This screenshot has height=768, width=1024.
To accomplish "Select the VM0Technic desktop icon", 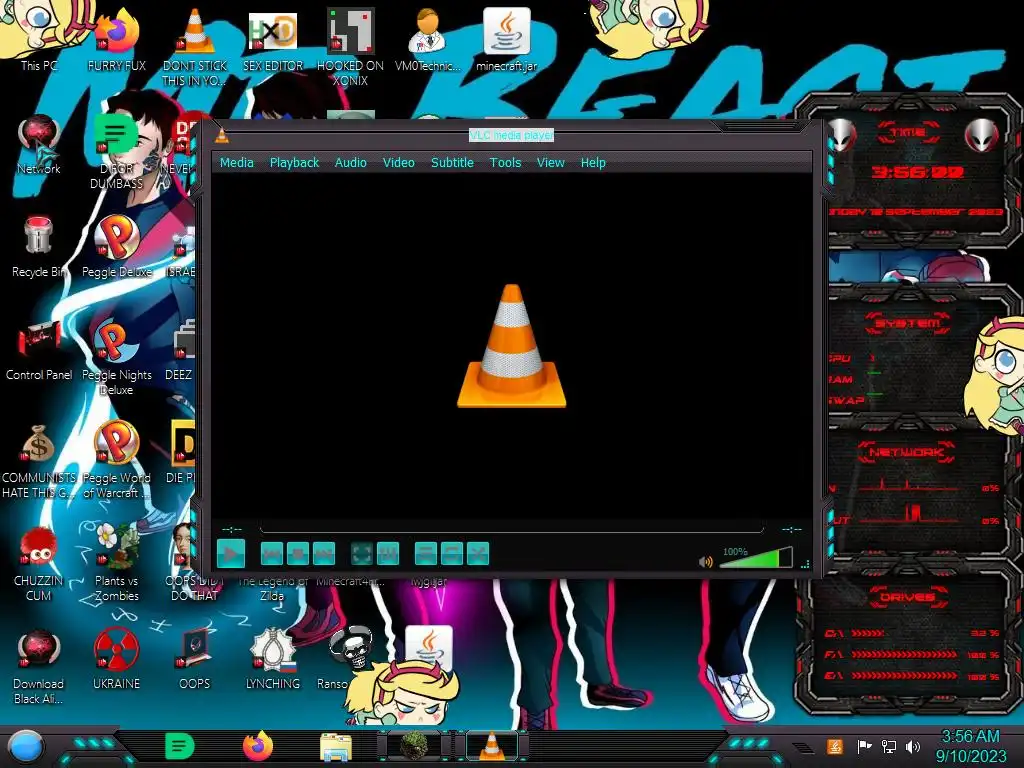I will 427,39.
